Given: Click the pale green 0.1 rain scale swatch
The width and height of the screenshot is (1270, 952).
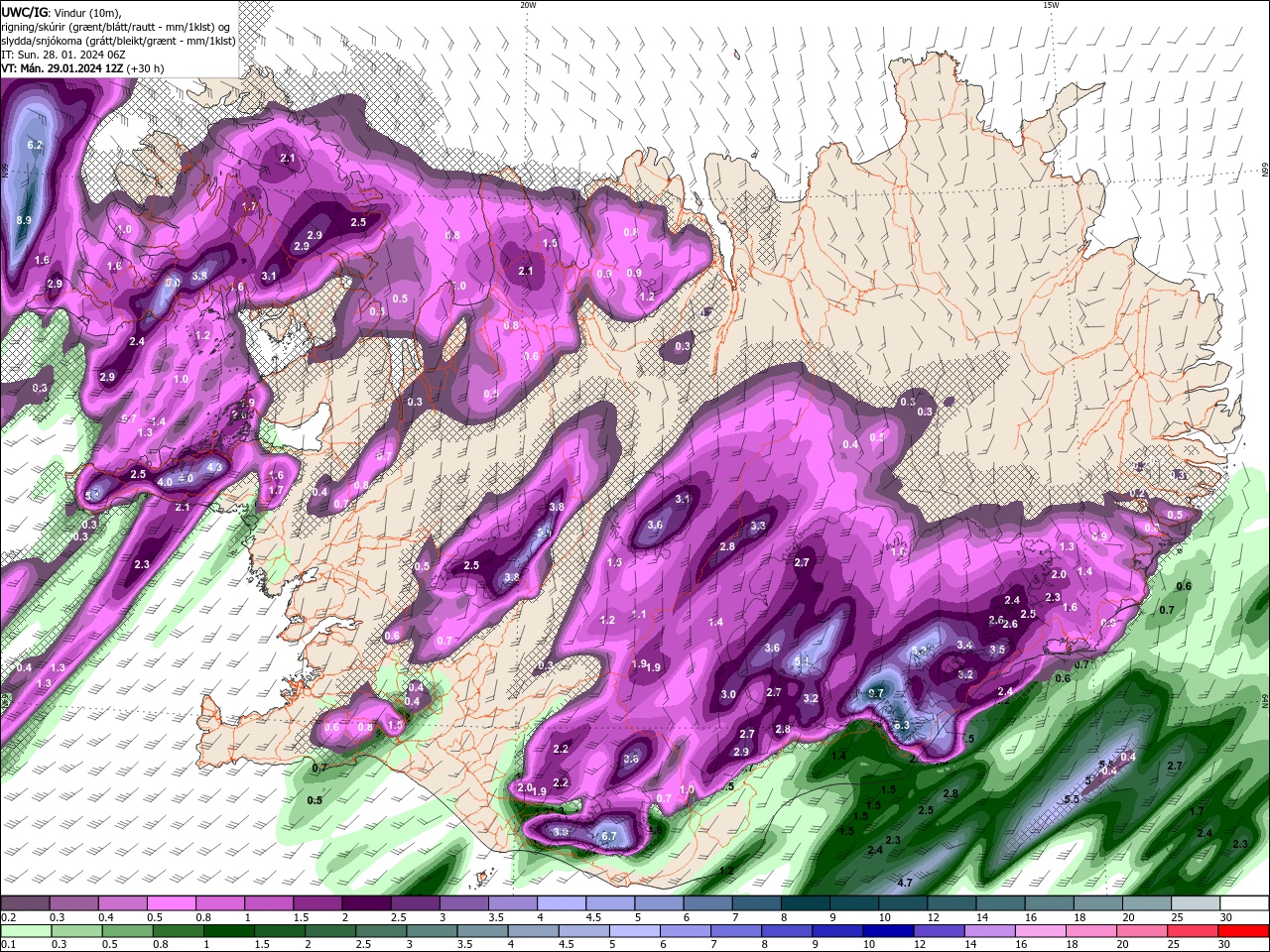Looking at the screenshot, I should tap(26, 931).
